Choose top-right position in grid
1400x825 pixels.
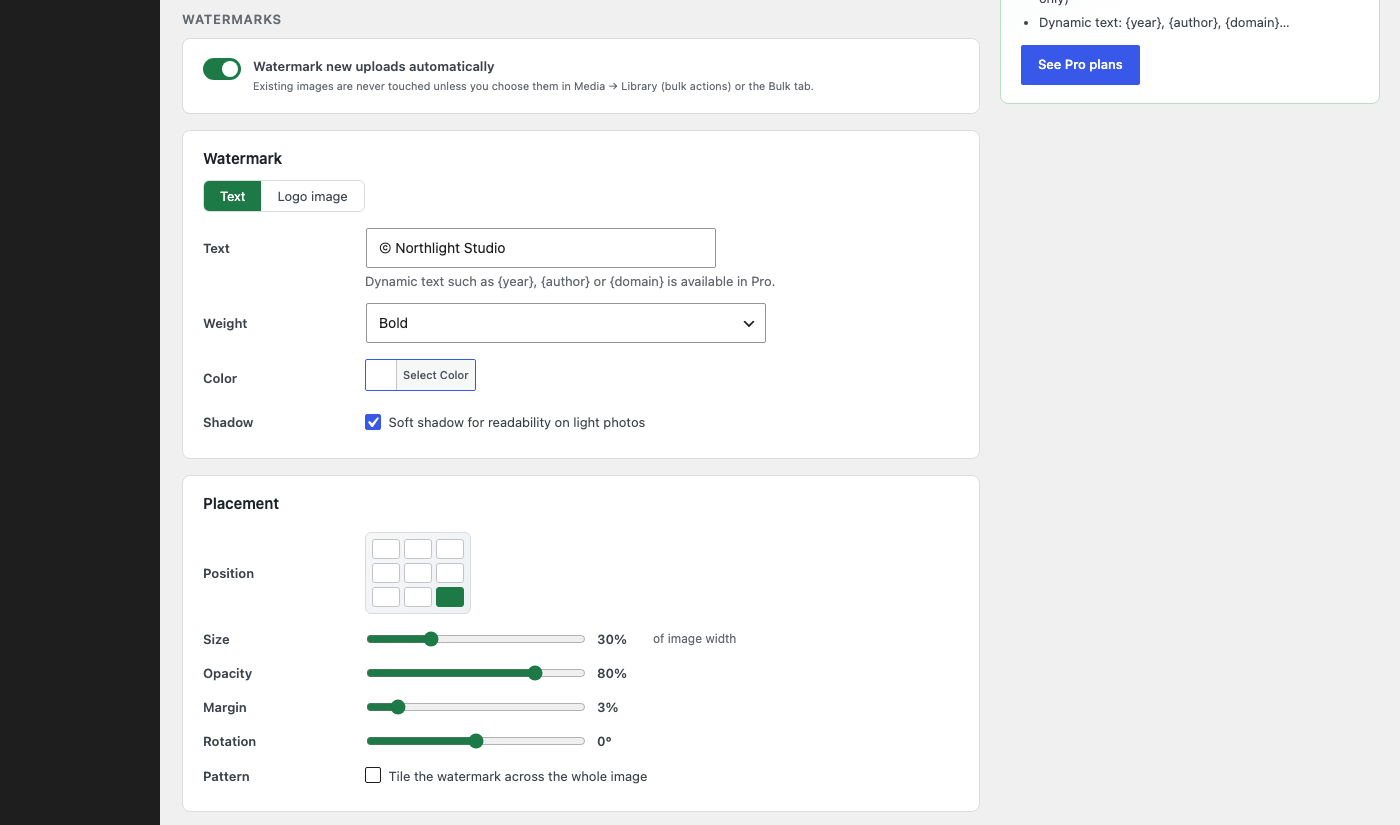tap(450, 549)
